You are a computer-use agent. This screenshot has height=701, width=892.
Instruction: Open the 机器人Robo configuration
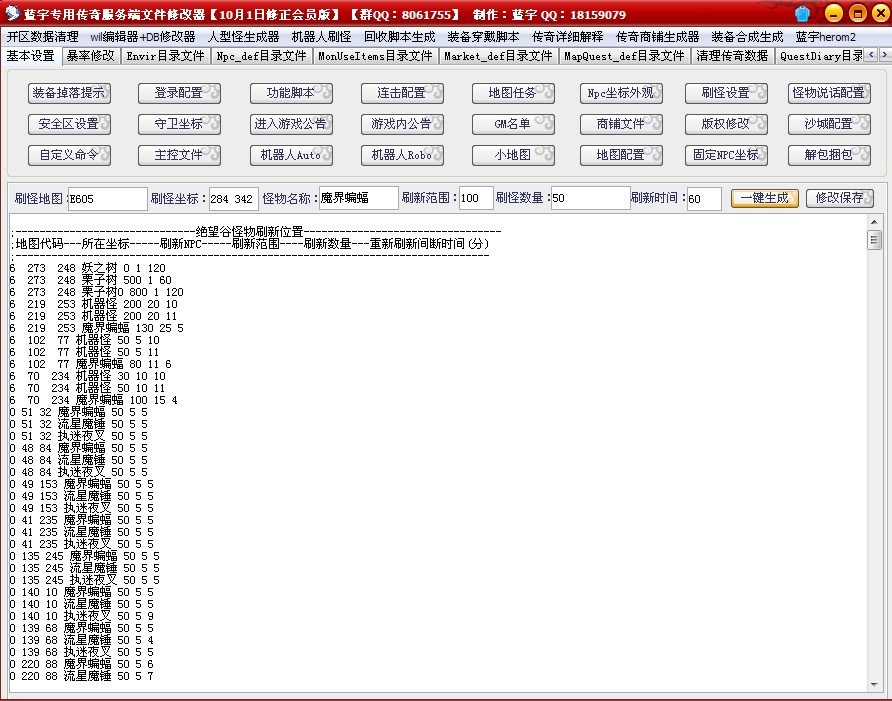(402, 155)
